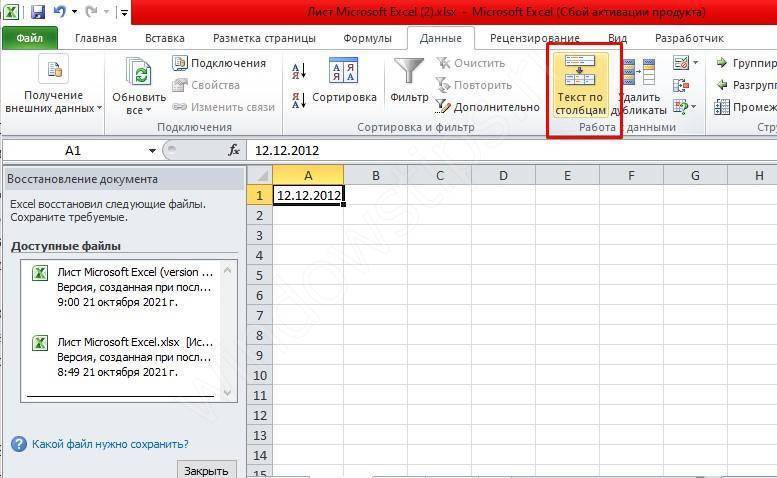Open the What-If analysis icon
Viewport: 777px width, 478px height.
(681, 106)
